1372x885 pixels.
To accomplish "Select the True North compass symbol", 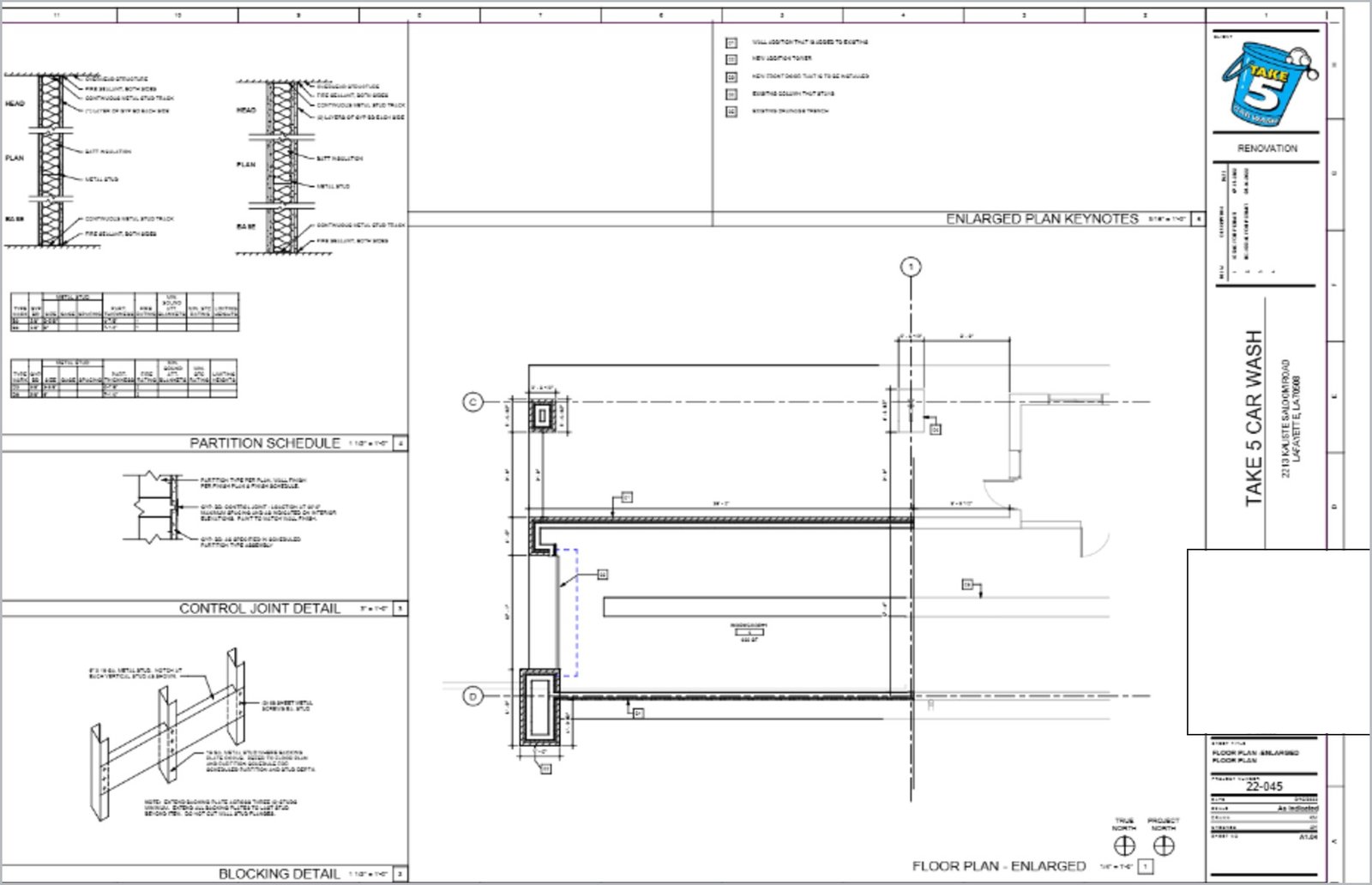I will point(1124,846).
